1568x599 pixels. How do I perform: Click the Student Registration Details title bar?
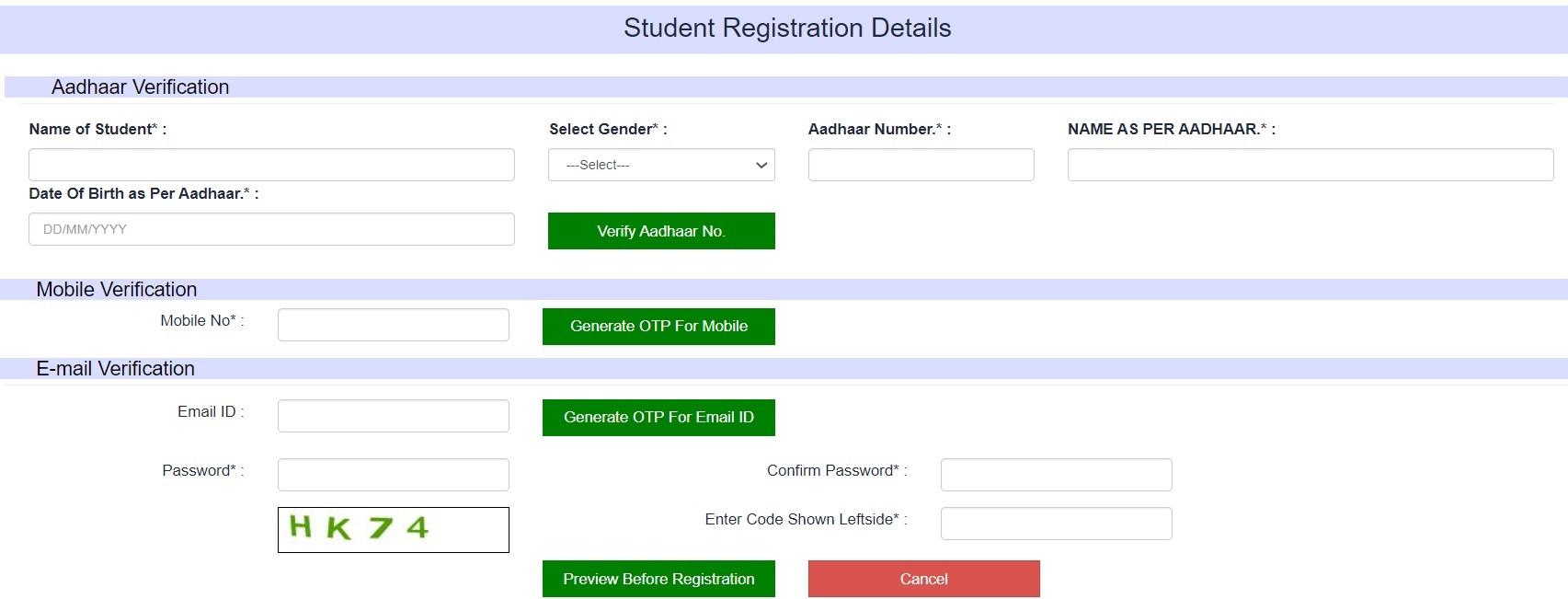click(786, 28)
